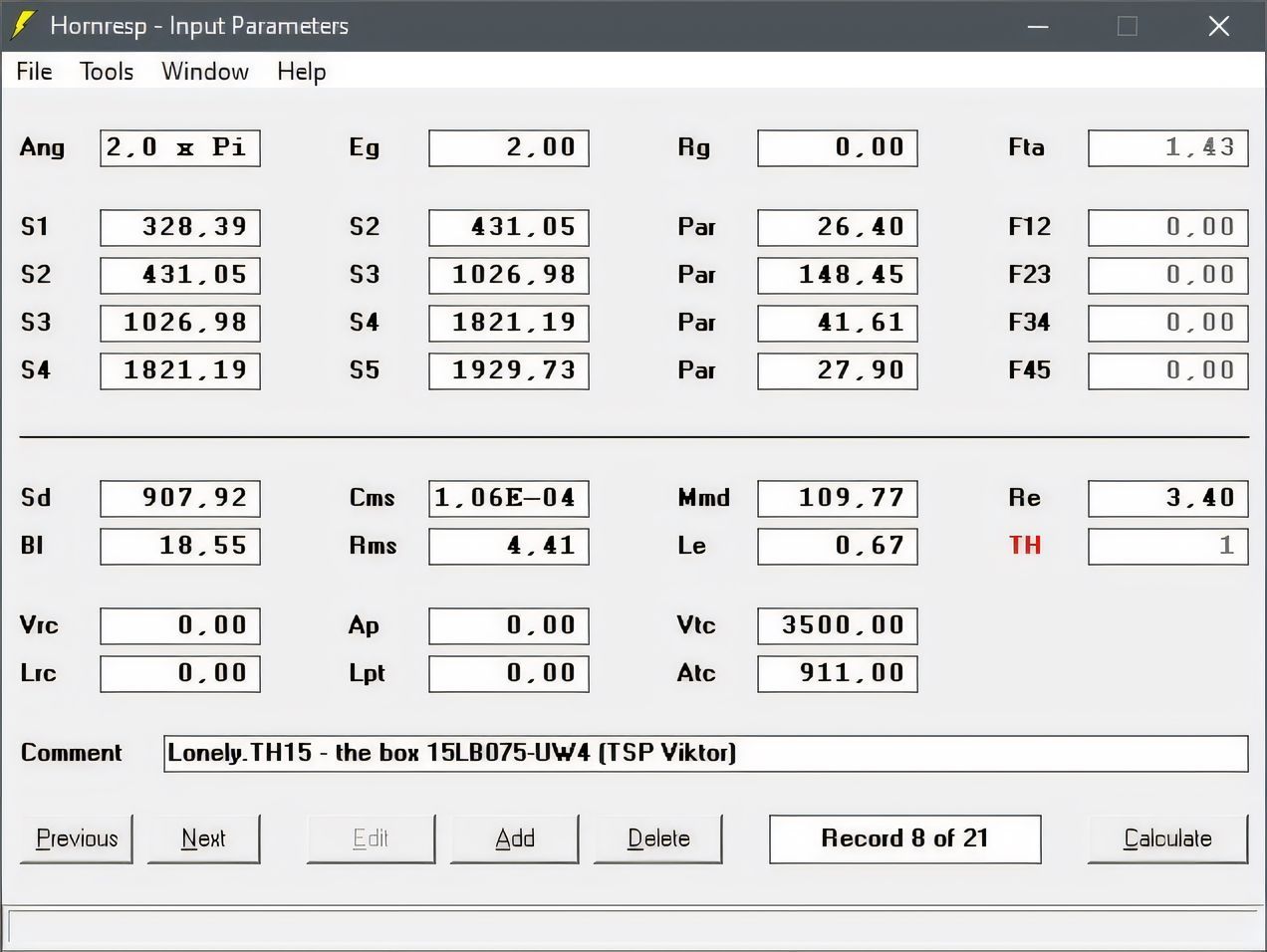Click the Hornresp lightning bolt title icon

coord(22,26)
